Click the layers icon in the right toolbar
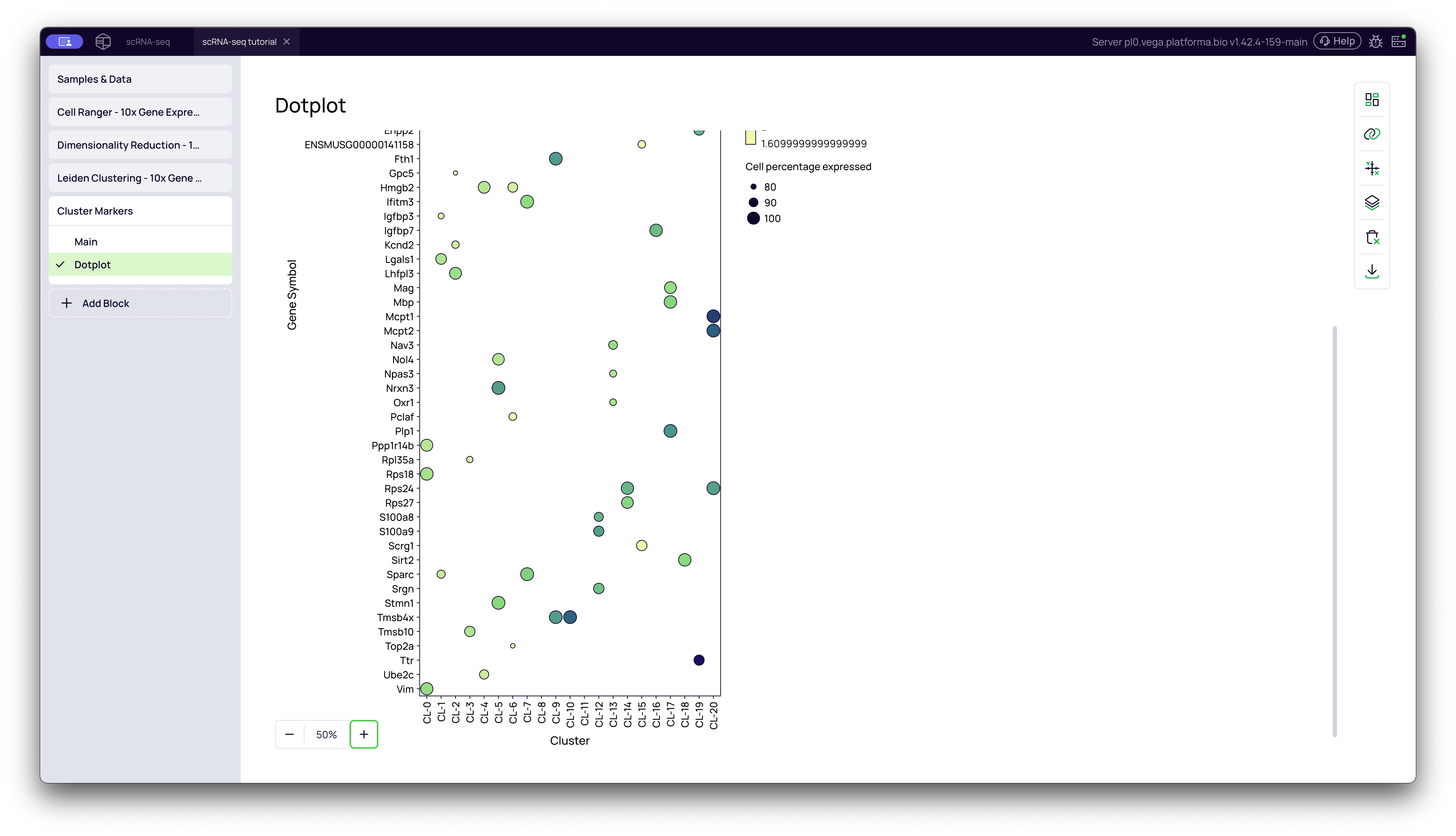Image resolution: width=1456 pixels, height=836 pixels. point(1373,202)
